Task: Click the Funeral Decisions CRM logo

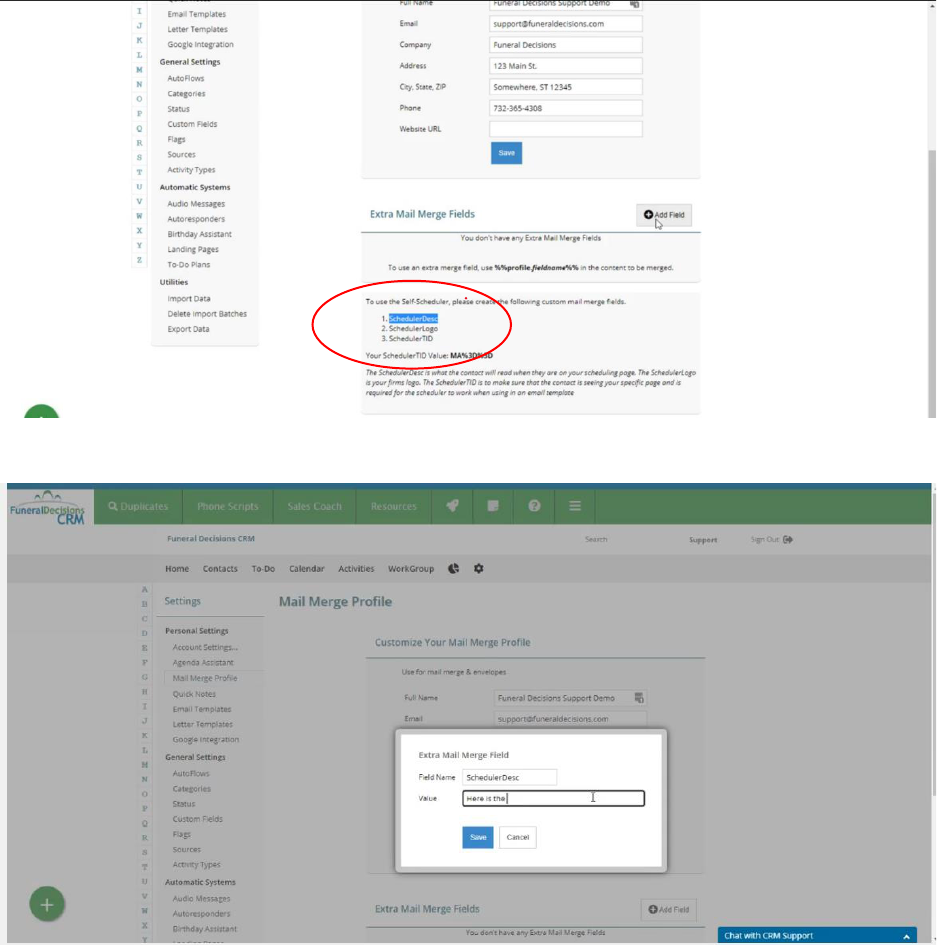Action: pos(48,507)
